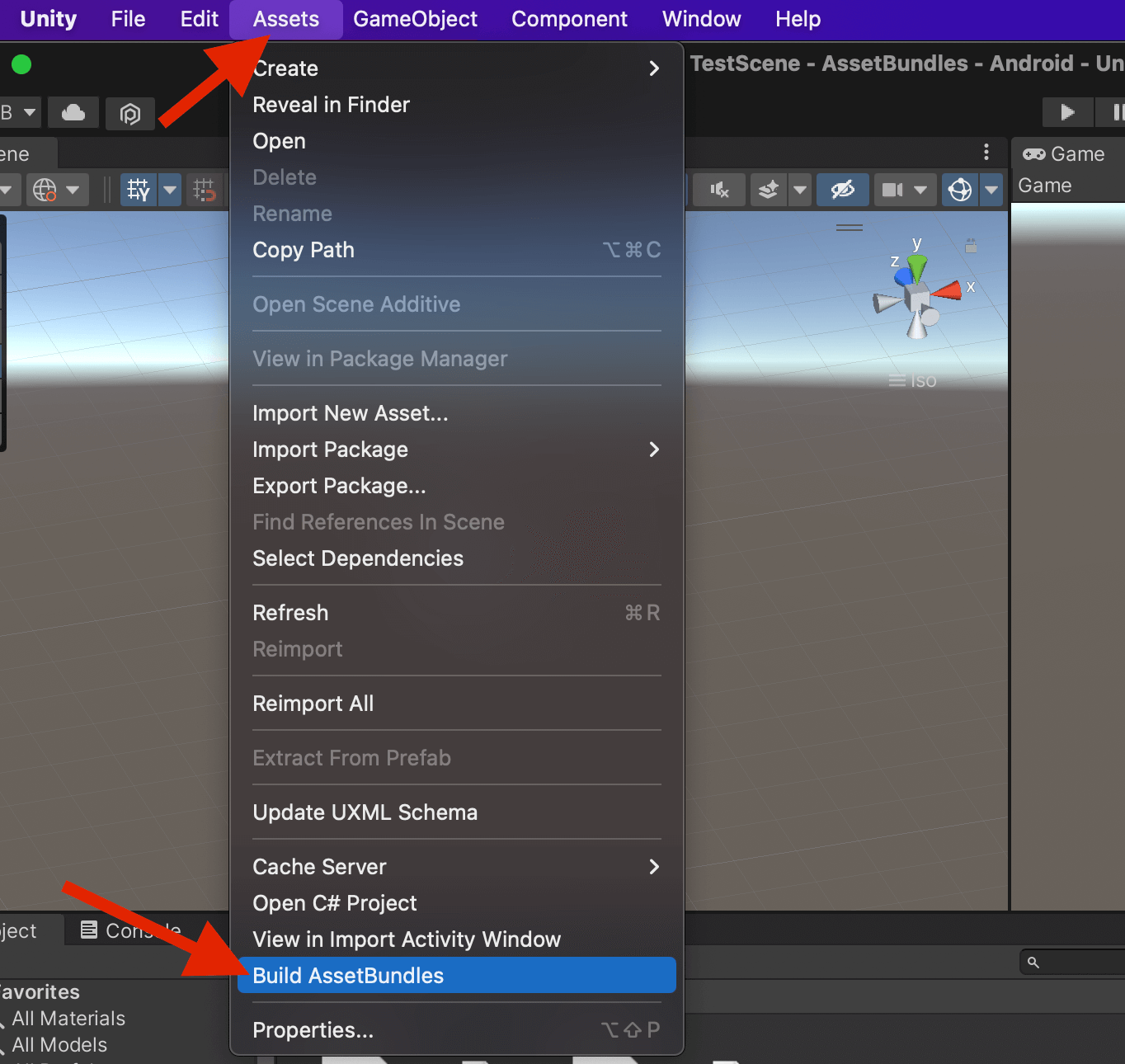The image size is (1125, 1064).
Task: Open the Component menu
Action: [x=569, y=19]
